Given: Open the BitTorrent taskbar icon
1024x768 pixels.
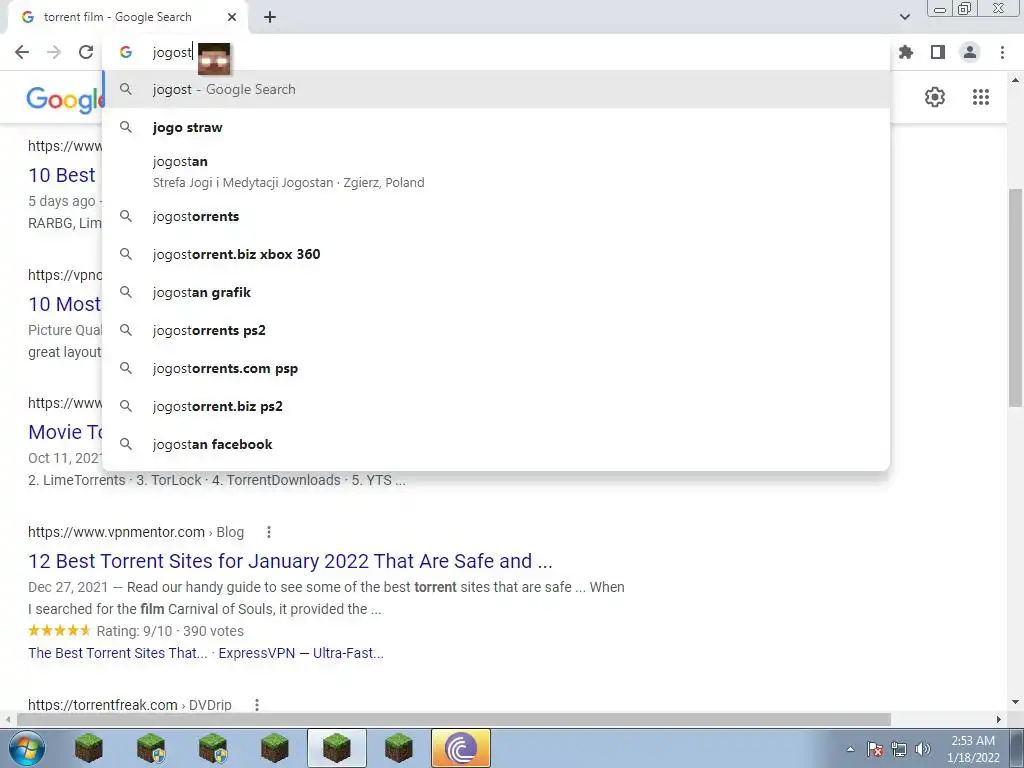Looking at the screenshot, I should (x=460, y=748).
